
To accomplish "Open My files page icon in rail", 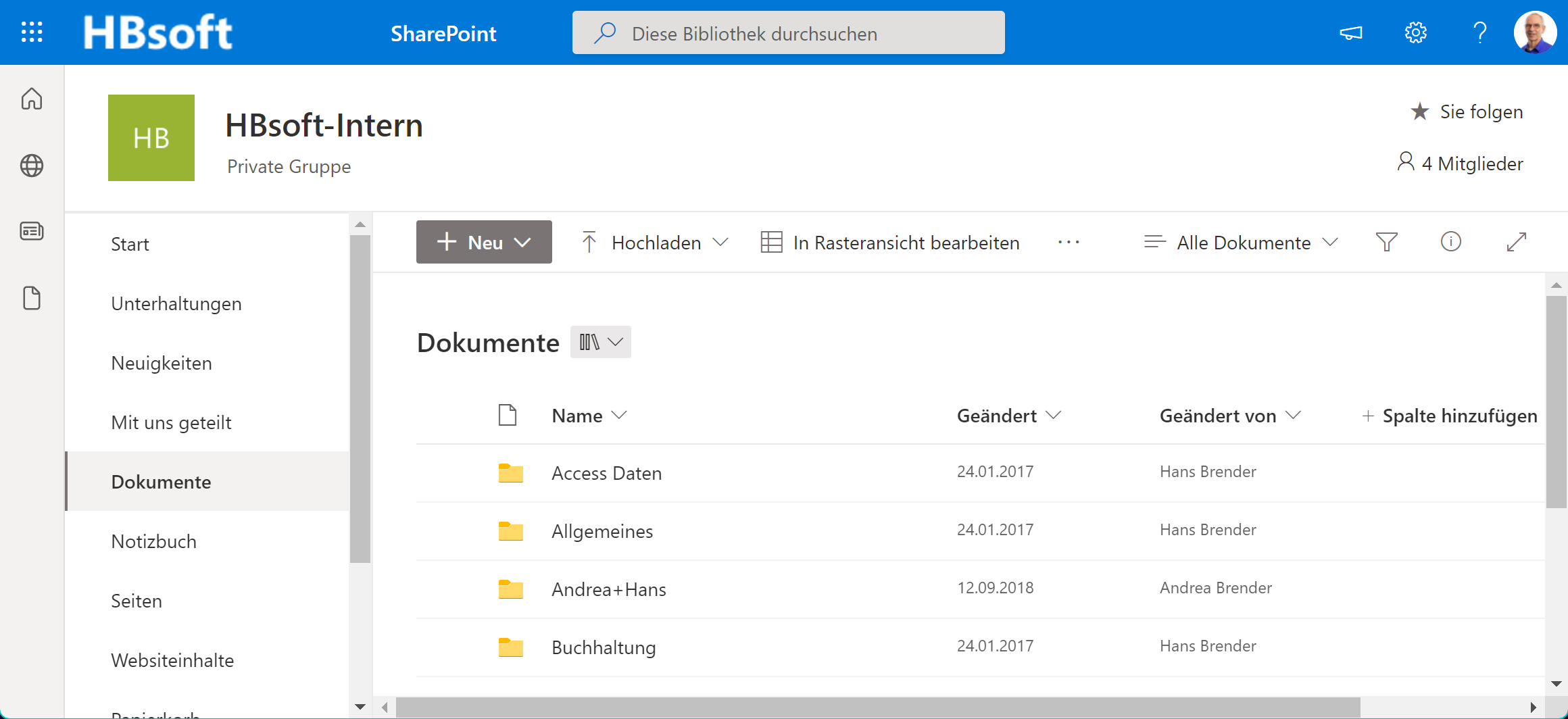I will 32,298.
